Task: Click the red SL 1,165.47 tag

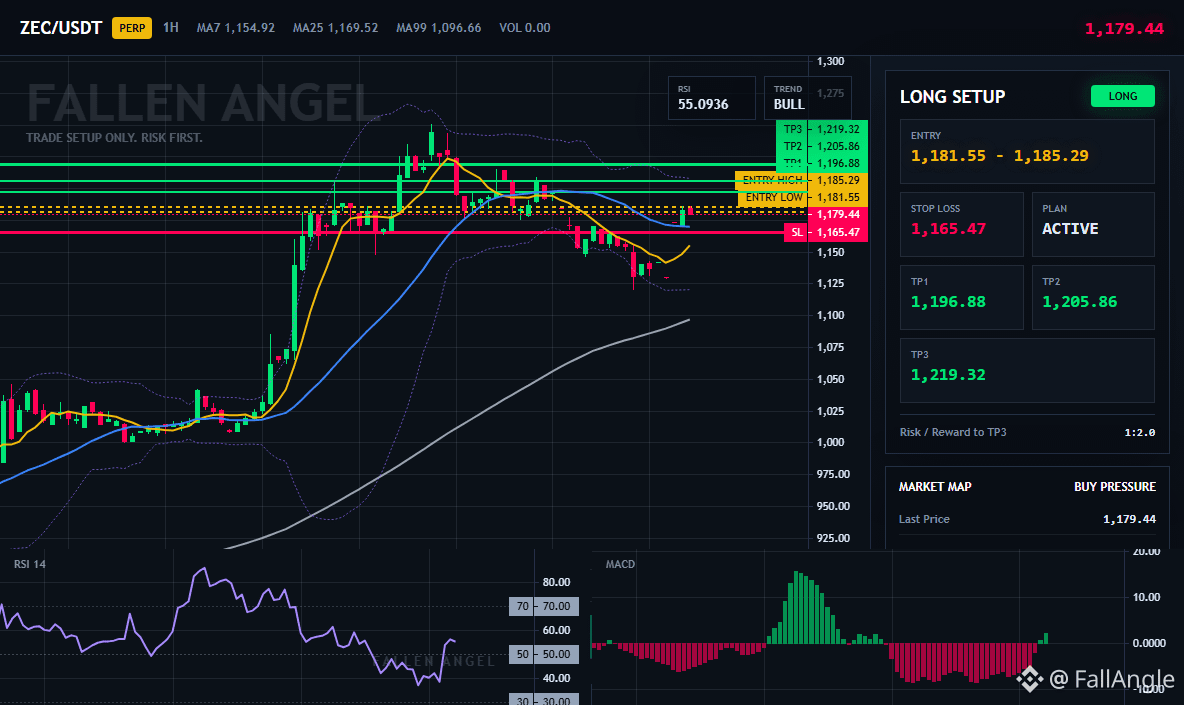Action: click(x=825, y=232)
